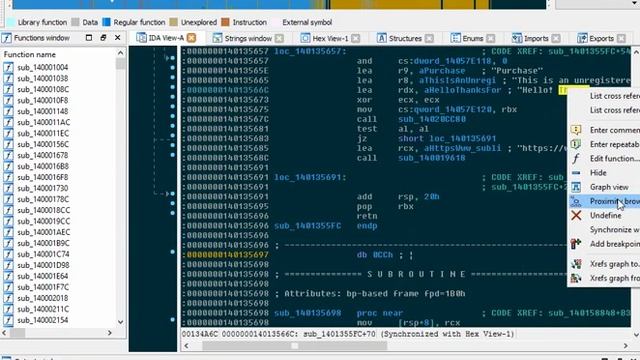Viewport: 640px width, 360px height.
Task: Choose Xrefs graph to from context menu
Action: pos(604,264)
